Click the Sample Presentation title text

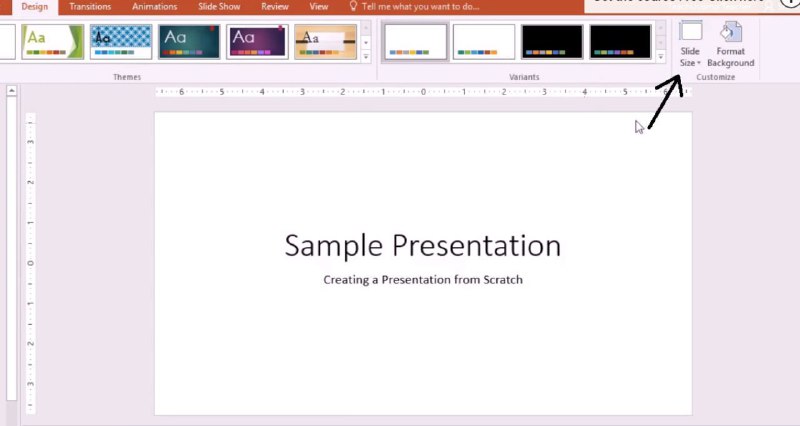pyautogui.click(x=422, y=246)
